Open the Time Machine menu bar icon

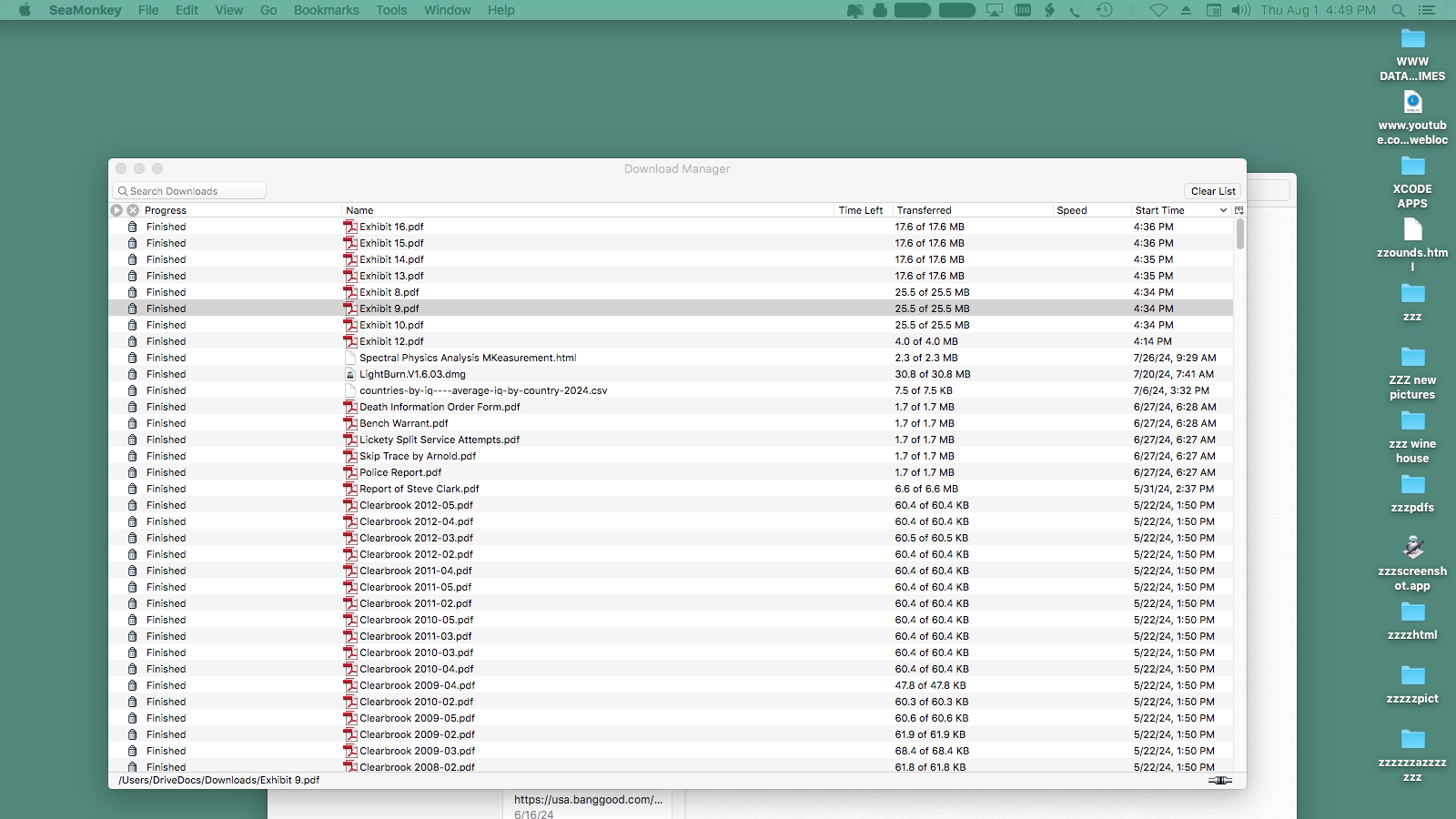[x=1104, y=10]
